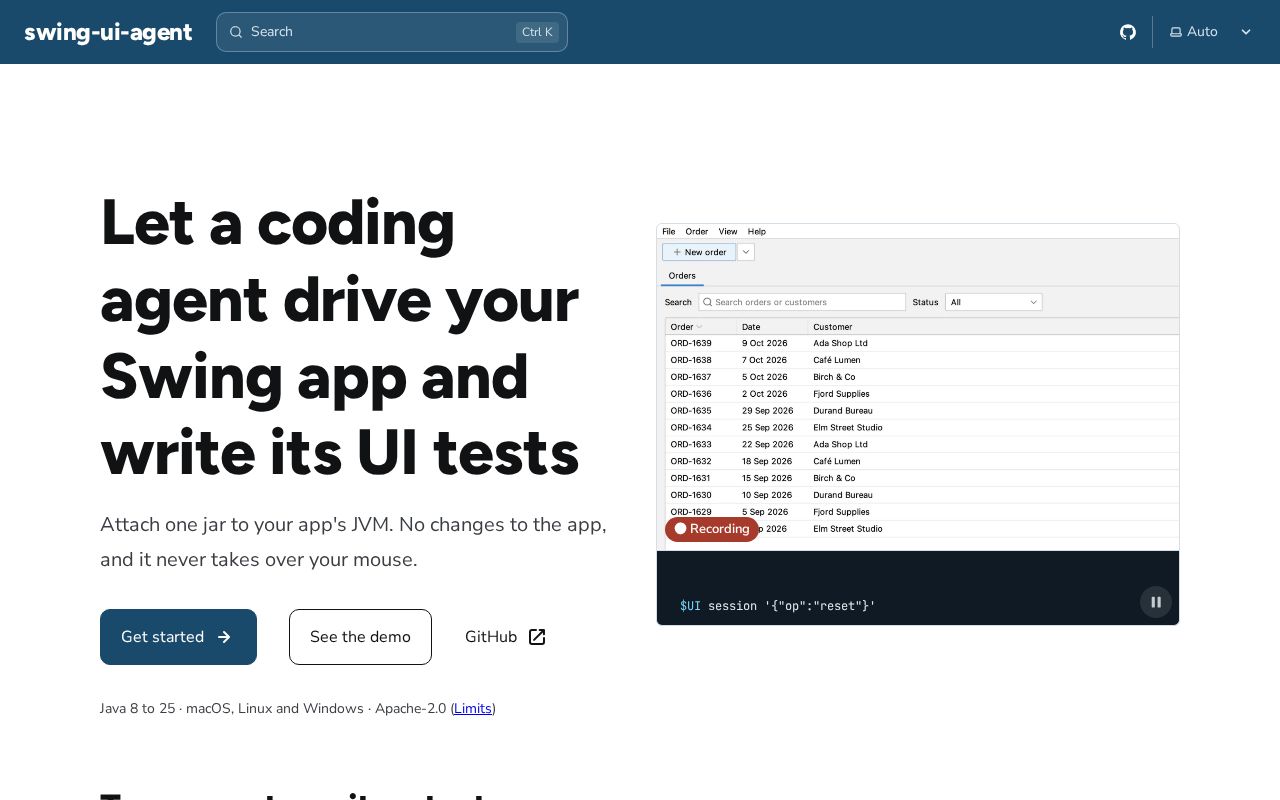Open the Limits link
Screen dimensions: 1280x800
click(x=473, y=708)
